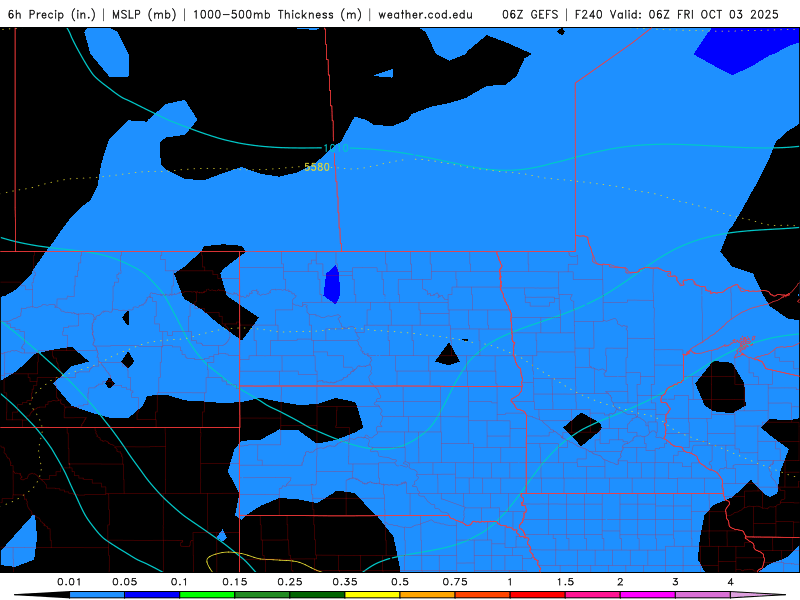
Task: Select the "06Z FRI OCT 03 2025" valid time
Action: pyautogui.click(x=713, y=14)
